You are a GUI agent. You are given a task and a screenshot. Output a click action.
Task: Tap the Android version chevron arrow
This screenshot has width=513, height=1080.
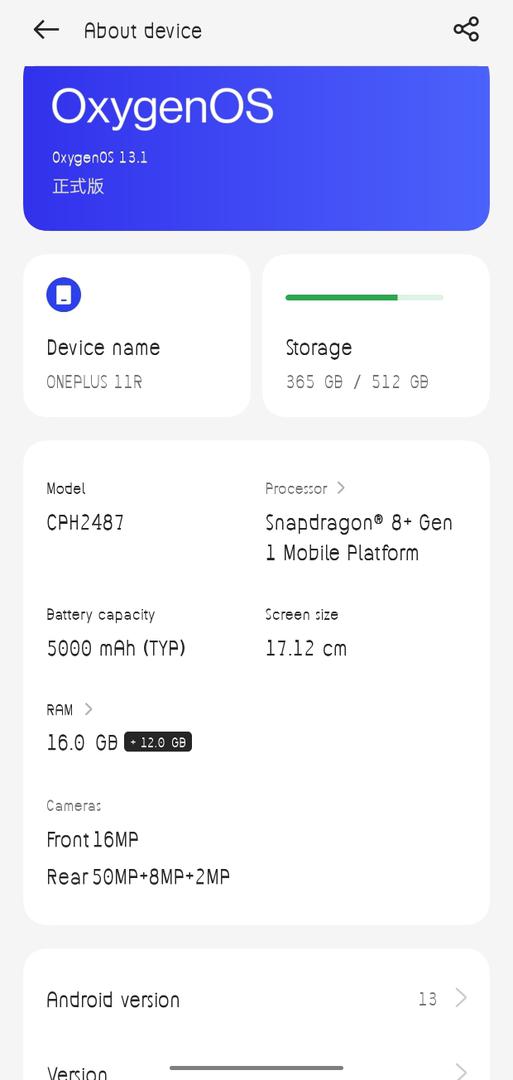click(x=461, y=998)
